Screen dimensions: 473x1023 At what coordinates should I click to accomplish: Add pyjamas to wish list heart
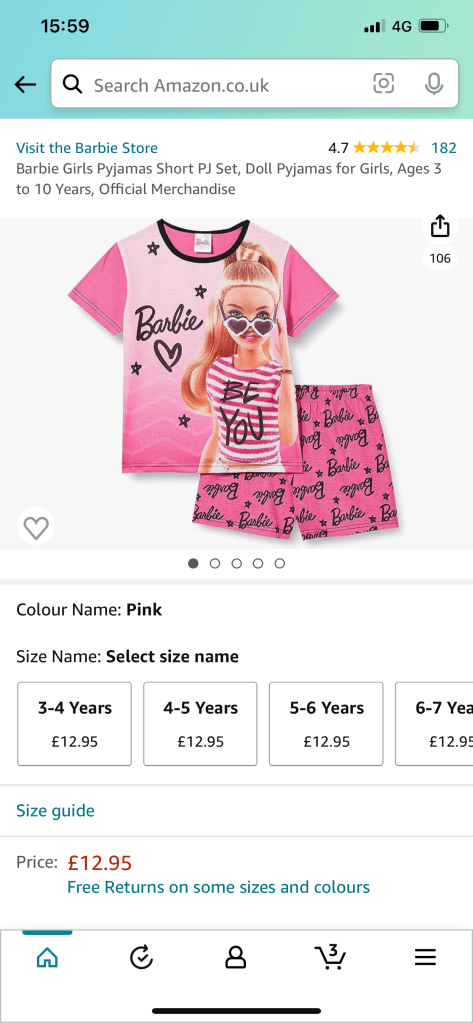click(x=36, y=526)
